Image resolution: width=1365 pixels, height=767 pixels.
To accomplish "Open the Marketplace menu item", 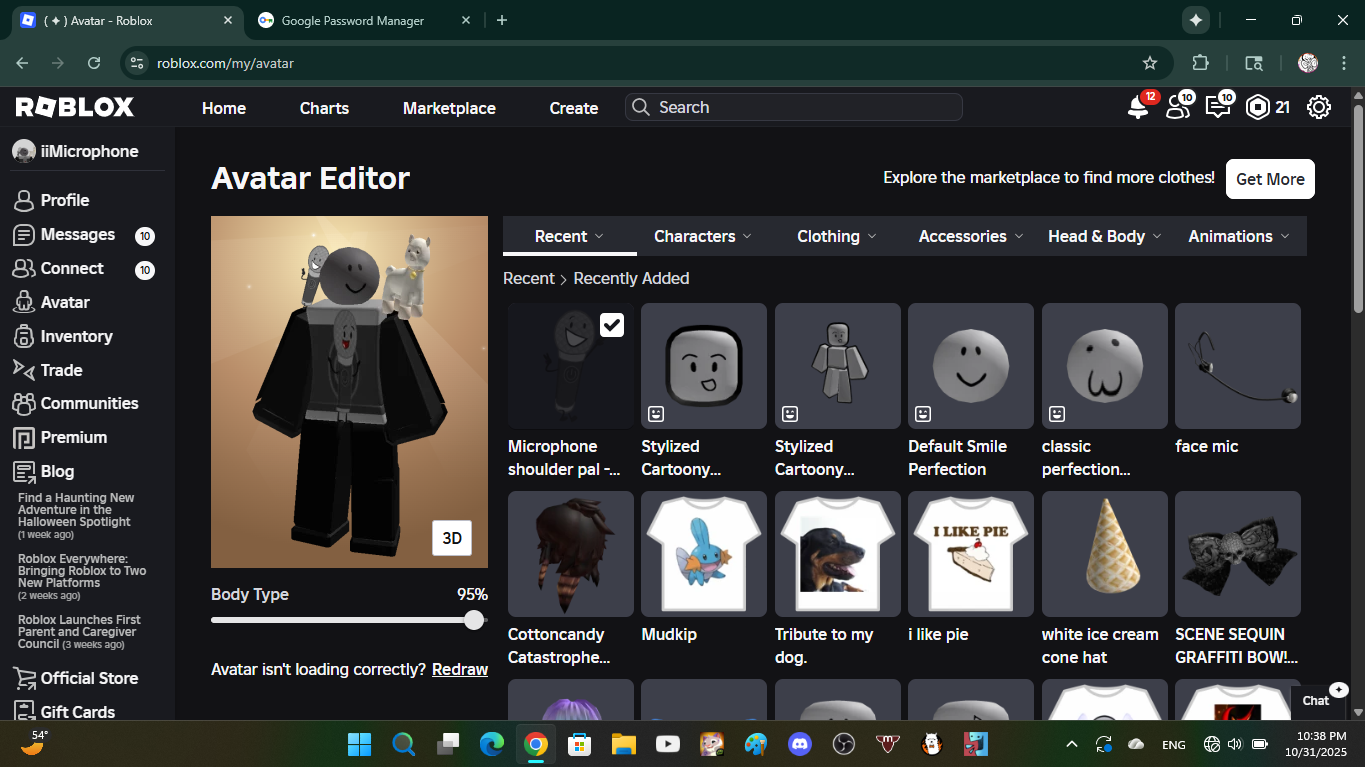I will click(449, 108).
